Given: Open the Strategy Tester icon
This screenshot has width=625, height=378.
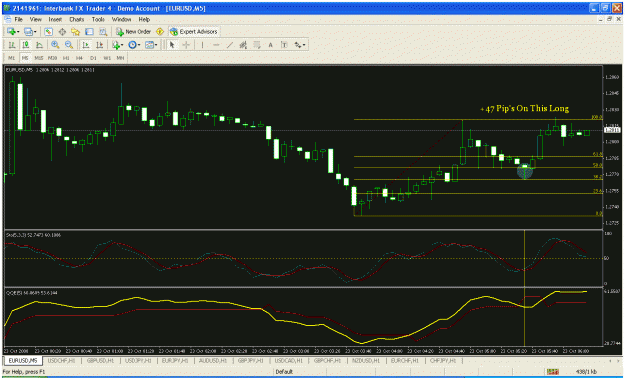Looking at the screenshot, I should pyautogui.click(x=103, y=32).
